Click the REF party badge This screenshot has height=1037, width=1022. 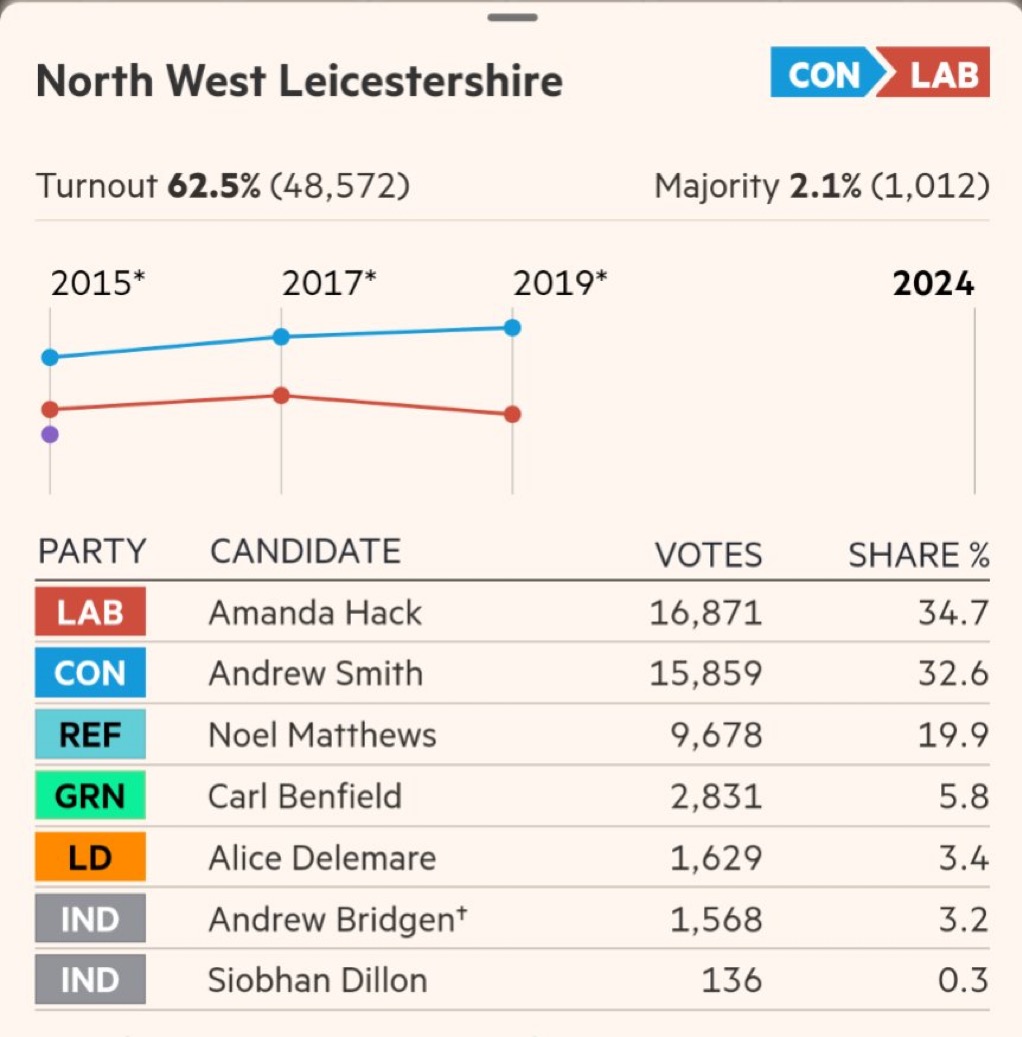click(90, 735)
